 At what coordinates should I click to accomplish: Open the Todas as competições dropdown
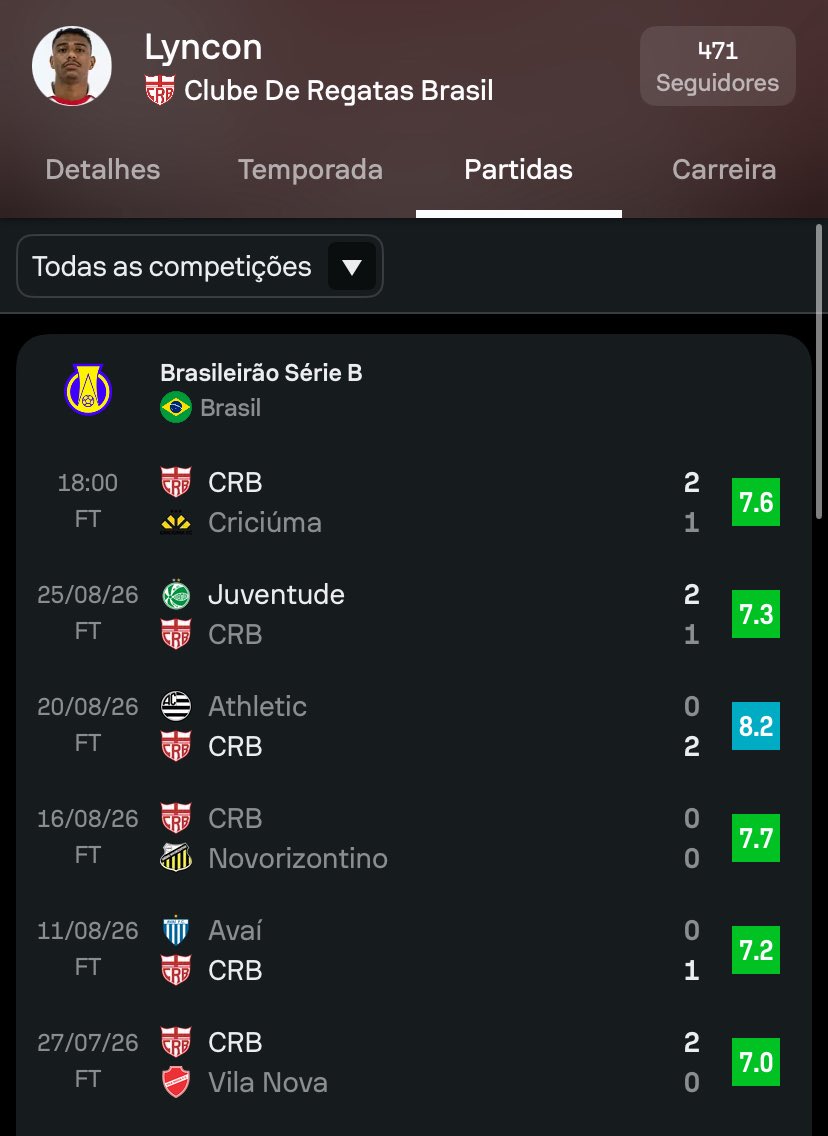tap(200, 266)
